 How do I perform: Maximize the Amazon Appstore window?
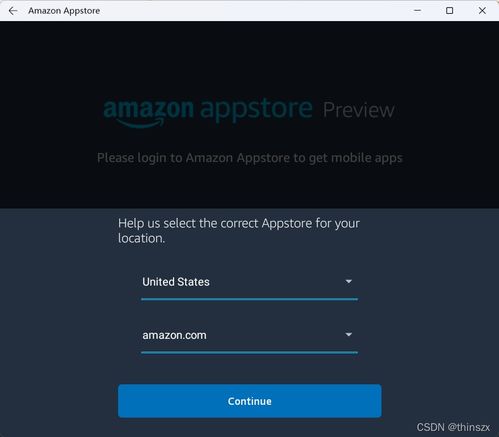point(449,11)
